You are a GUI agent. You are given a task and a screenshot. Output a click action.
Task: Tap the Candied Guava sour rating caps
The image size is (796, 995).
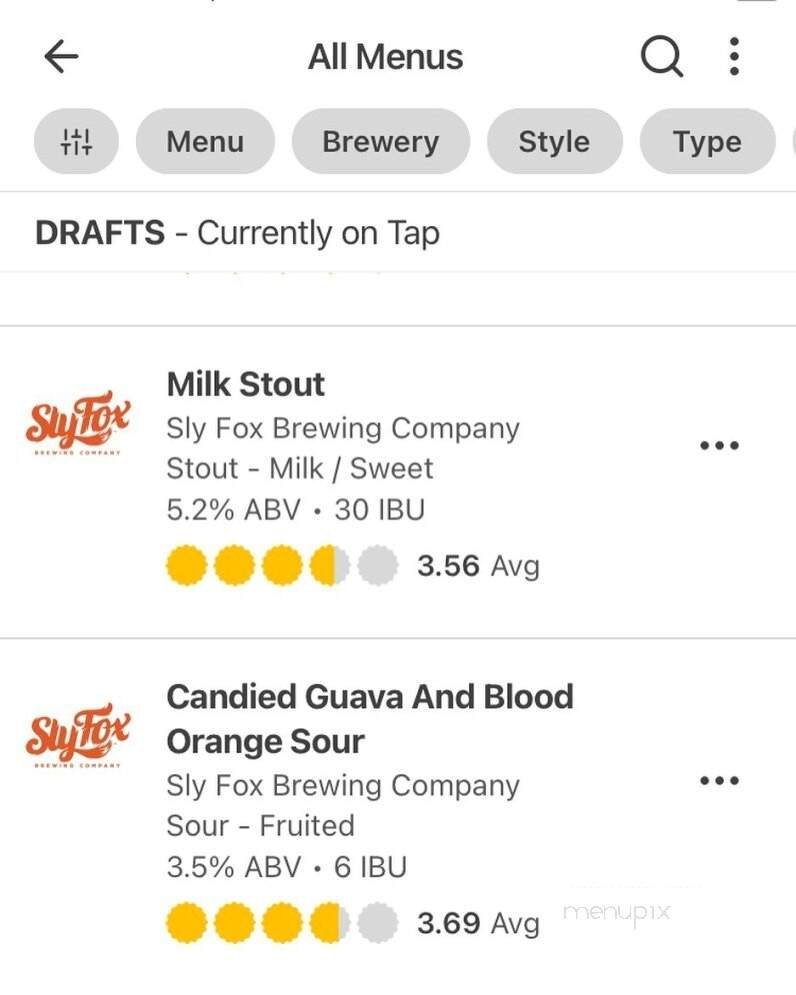282,922
